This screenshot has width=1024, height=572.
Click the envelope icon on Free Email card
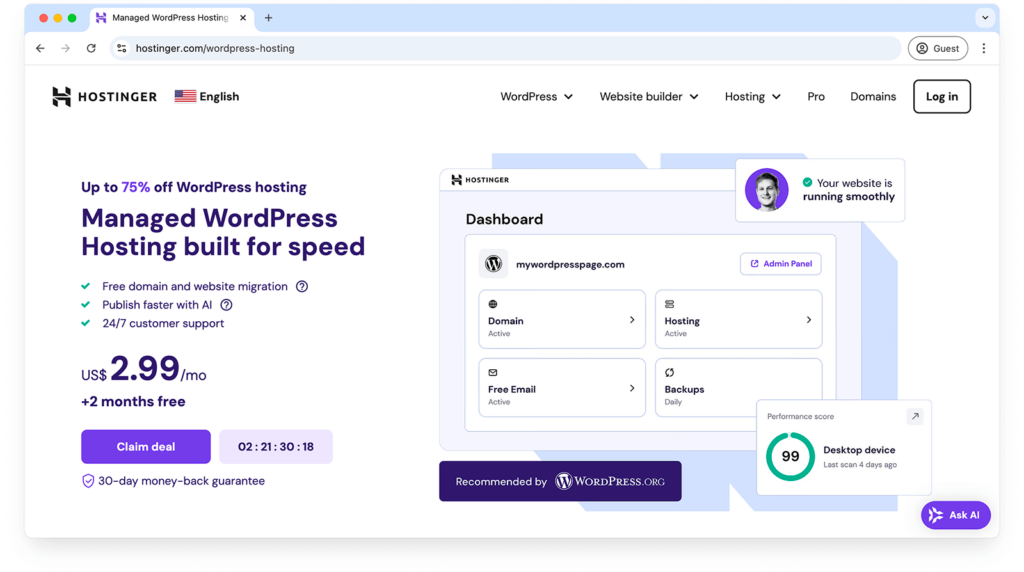(493, 372)
